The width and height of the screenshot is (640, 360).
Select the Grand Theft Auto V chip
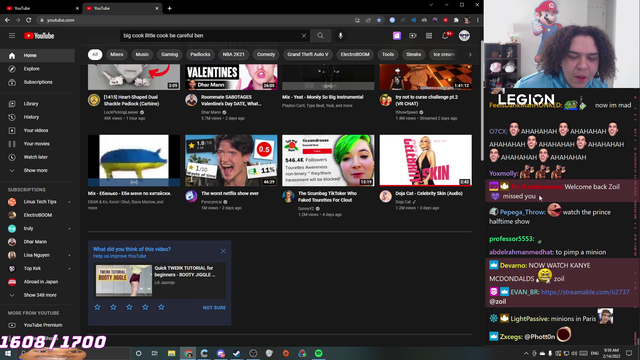[x=308, y=54]
